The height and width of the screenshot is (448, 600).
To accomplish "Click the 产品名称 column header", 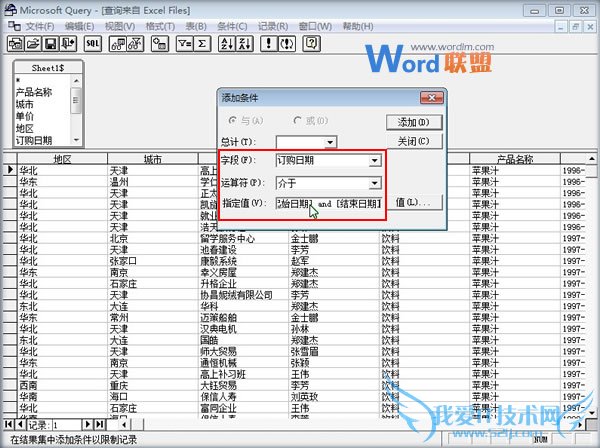I will coord(515,159).
